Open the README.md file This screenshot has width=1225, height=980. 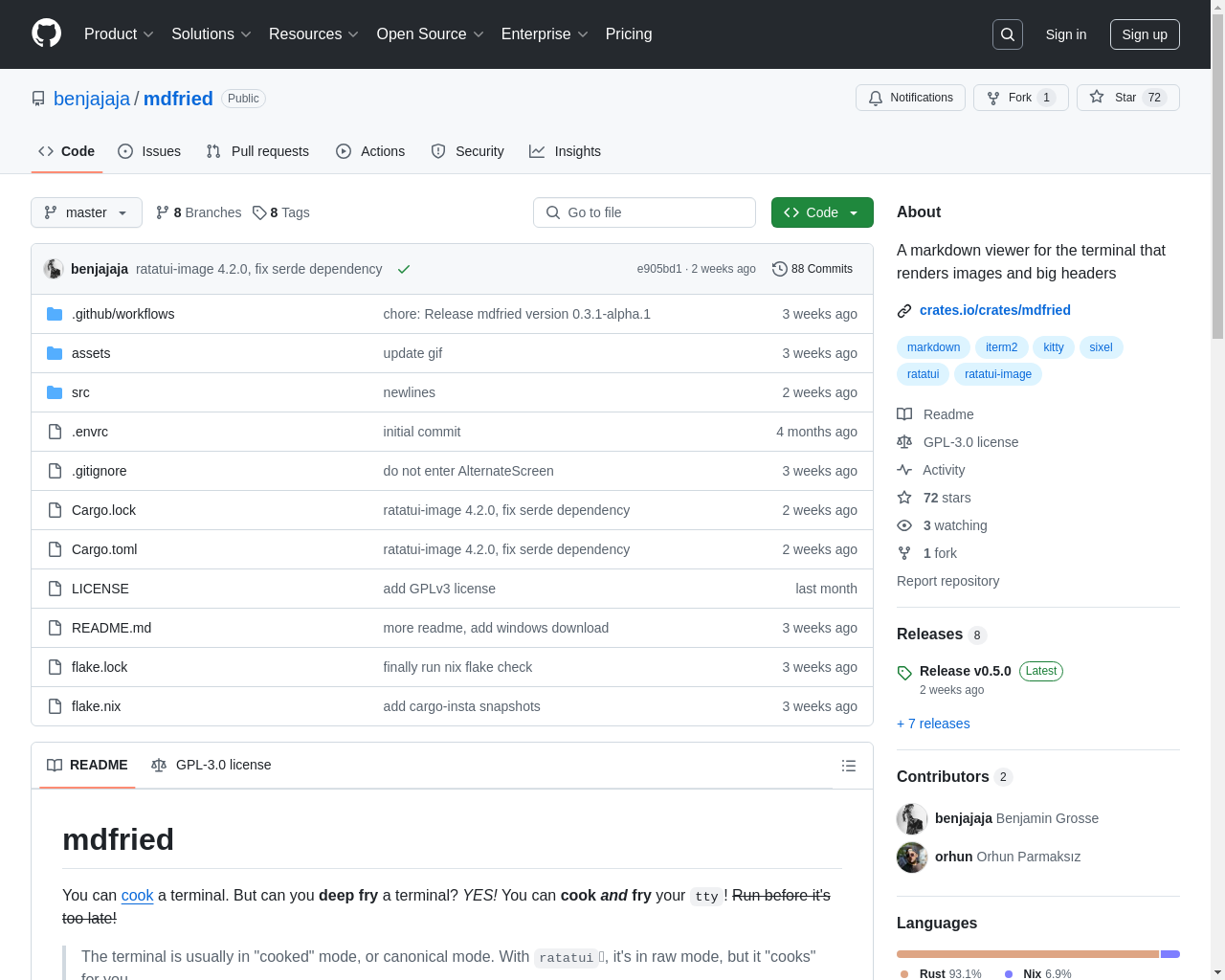111,628
